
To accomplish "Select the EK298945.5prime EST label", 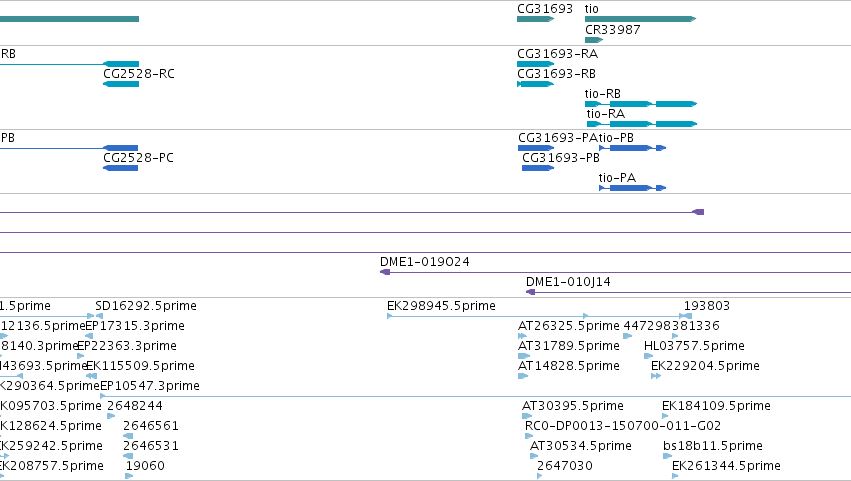I will (x=441, y=306).
